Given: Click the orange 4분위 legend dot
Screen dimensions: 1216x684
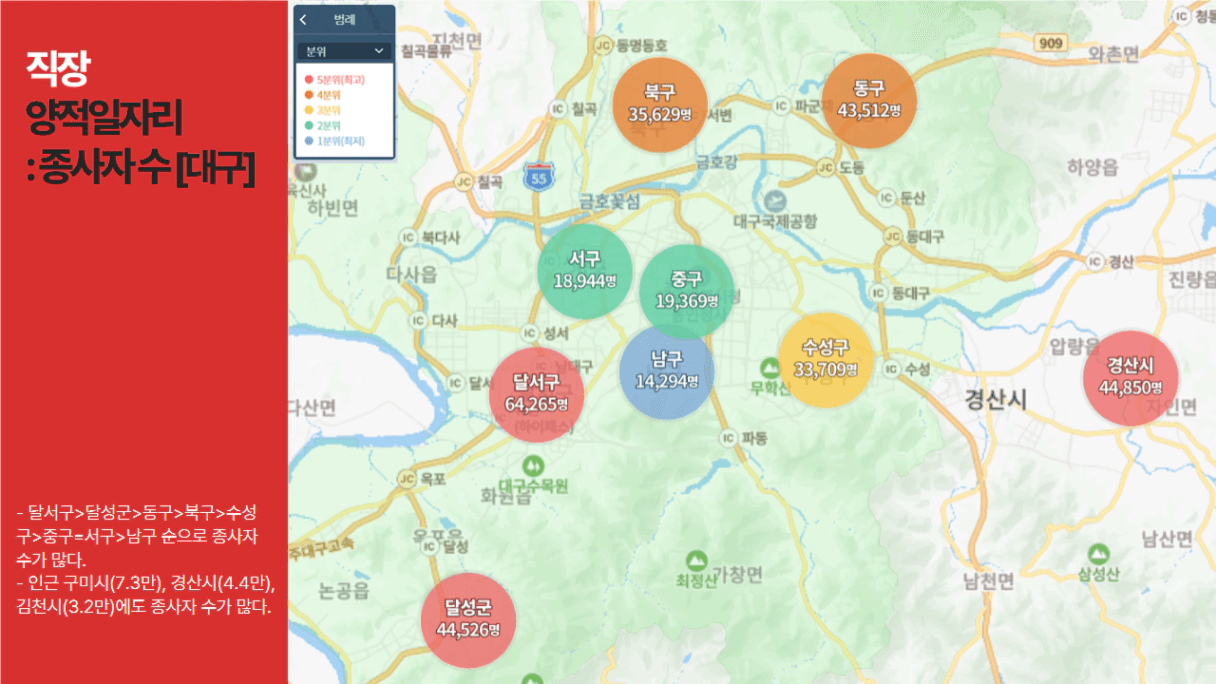Looking at the screenshot, I should click(x=309, y=94).
